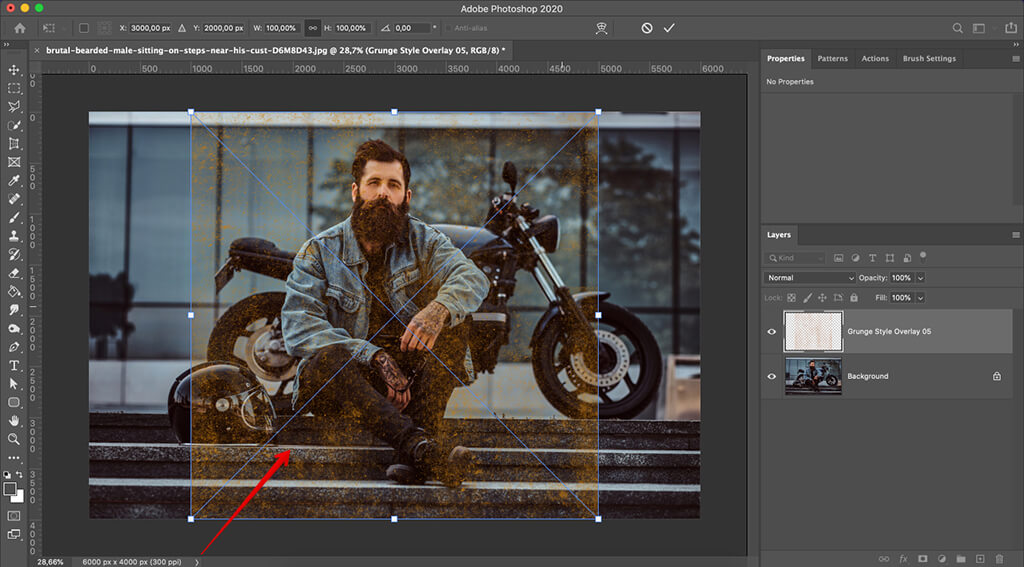Toggle the reference point checkbox
Image resolution: width=1024 pixels, height=567 pixels.
tap(84, 28)
